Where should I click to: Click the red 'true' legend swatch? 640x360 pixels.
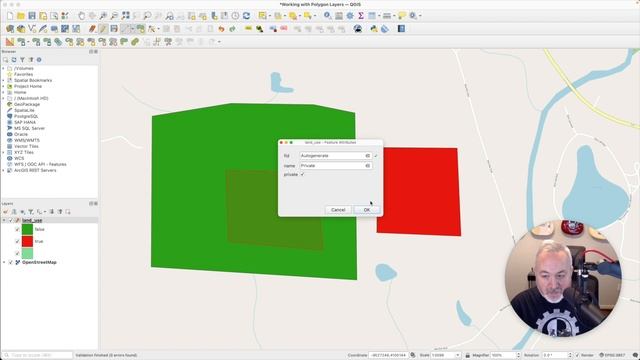click(27, 241)
